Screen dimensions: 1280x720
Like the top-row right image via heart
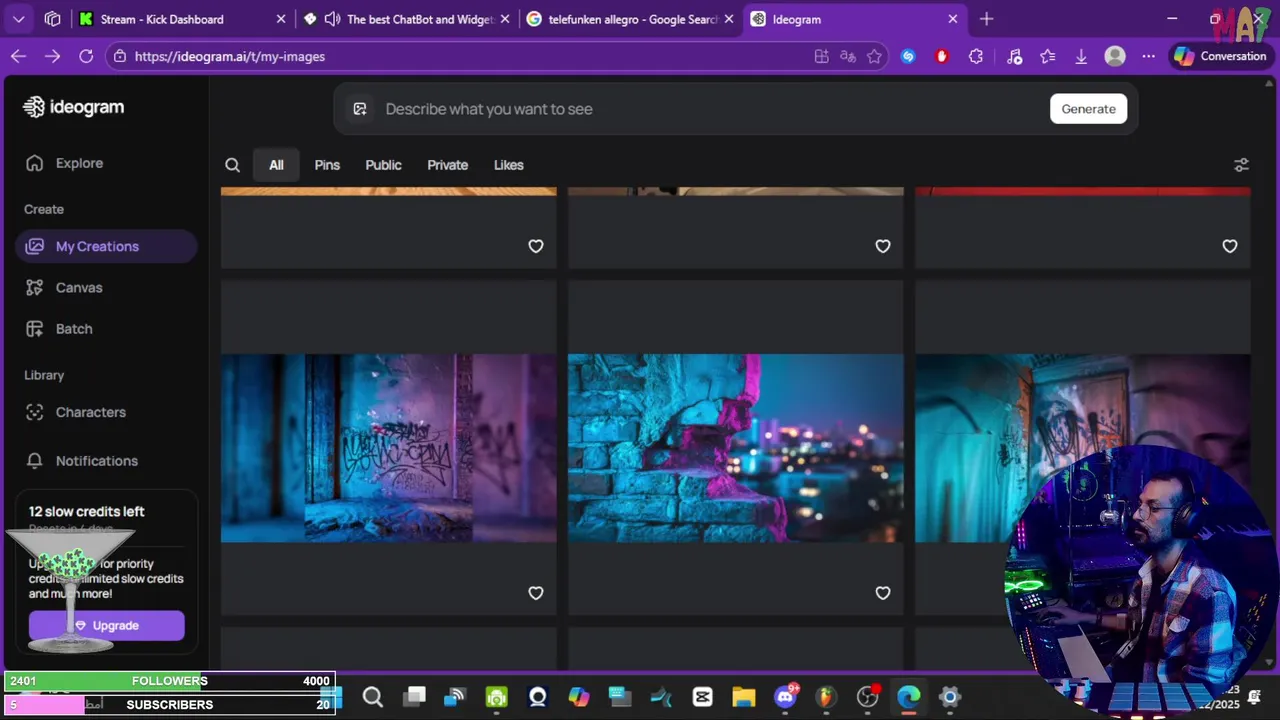[1230, 246]
